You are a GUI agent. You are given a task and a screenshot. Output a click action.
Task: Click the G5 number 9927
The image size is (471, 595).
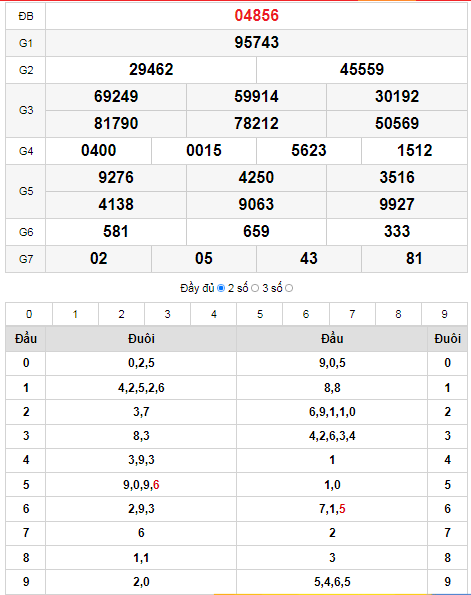(x=397, y=205)
